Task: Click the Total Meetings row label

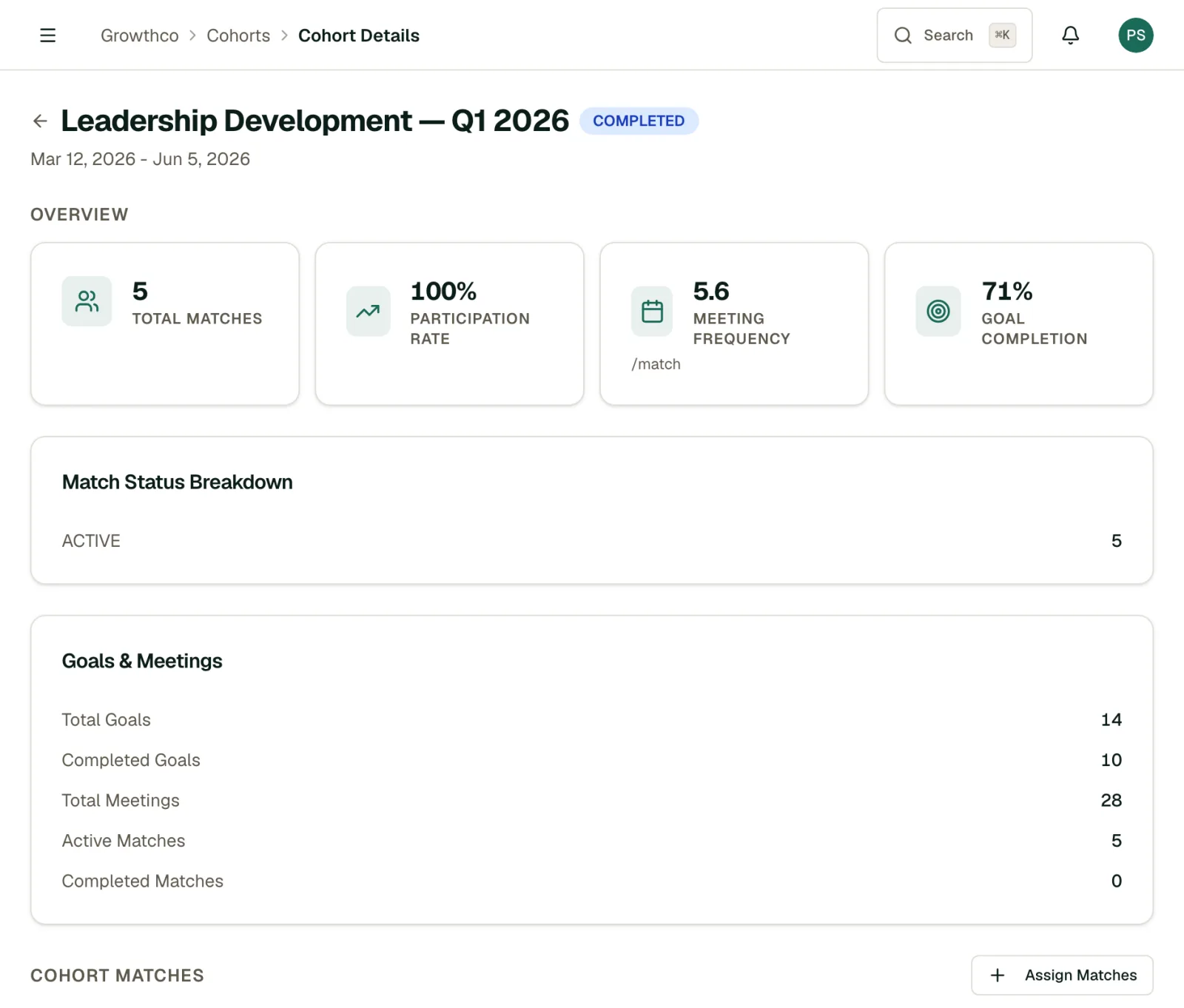Action: (121, 801)
